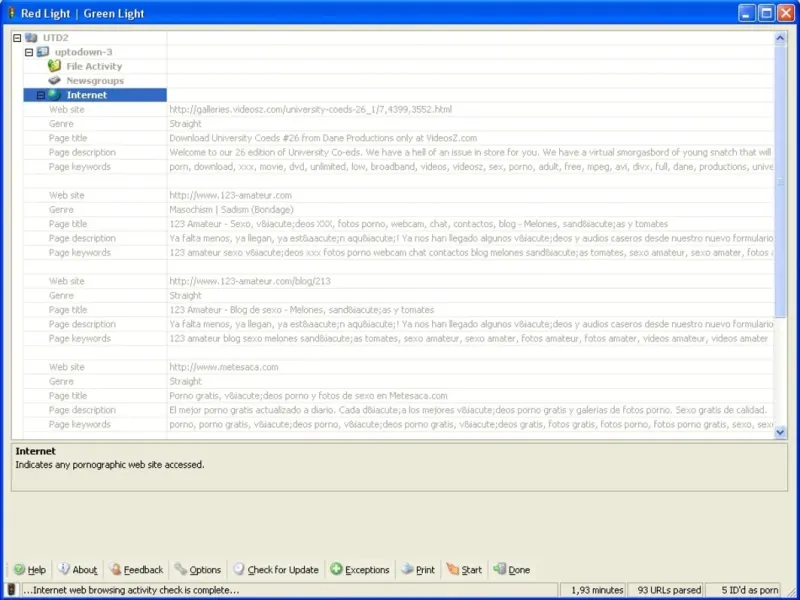Click the vertical scrollbar thumb
The image size is (800, 600).
pos(780,181)
